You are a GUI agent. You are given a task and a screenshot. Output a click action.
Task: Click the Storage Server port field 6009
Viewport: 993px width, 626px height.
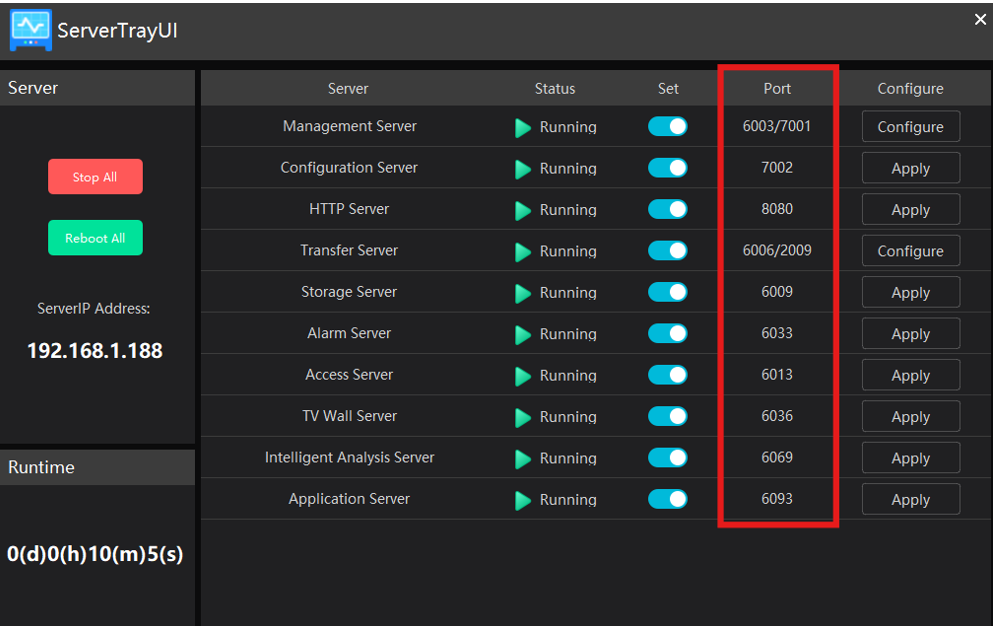pyautogui.click(x=777, y=292)
